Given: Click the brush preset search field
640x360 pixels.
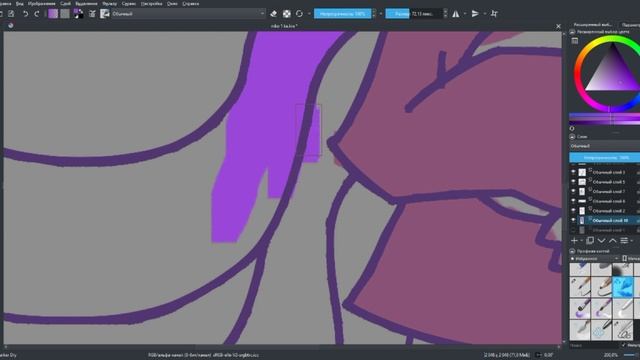Looking at the screenshot, I should (594, 345).
